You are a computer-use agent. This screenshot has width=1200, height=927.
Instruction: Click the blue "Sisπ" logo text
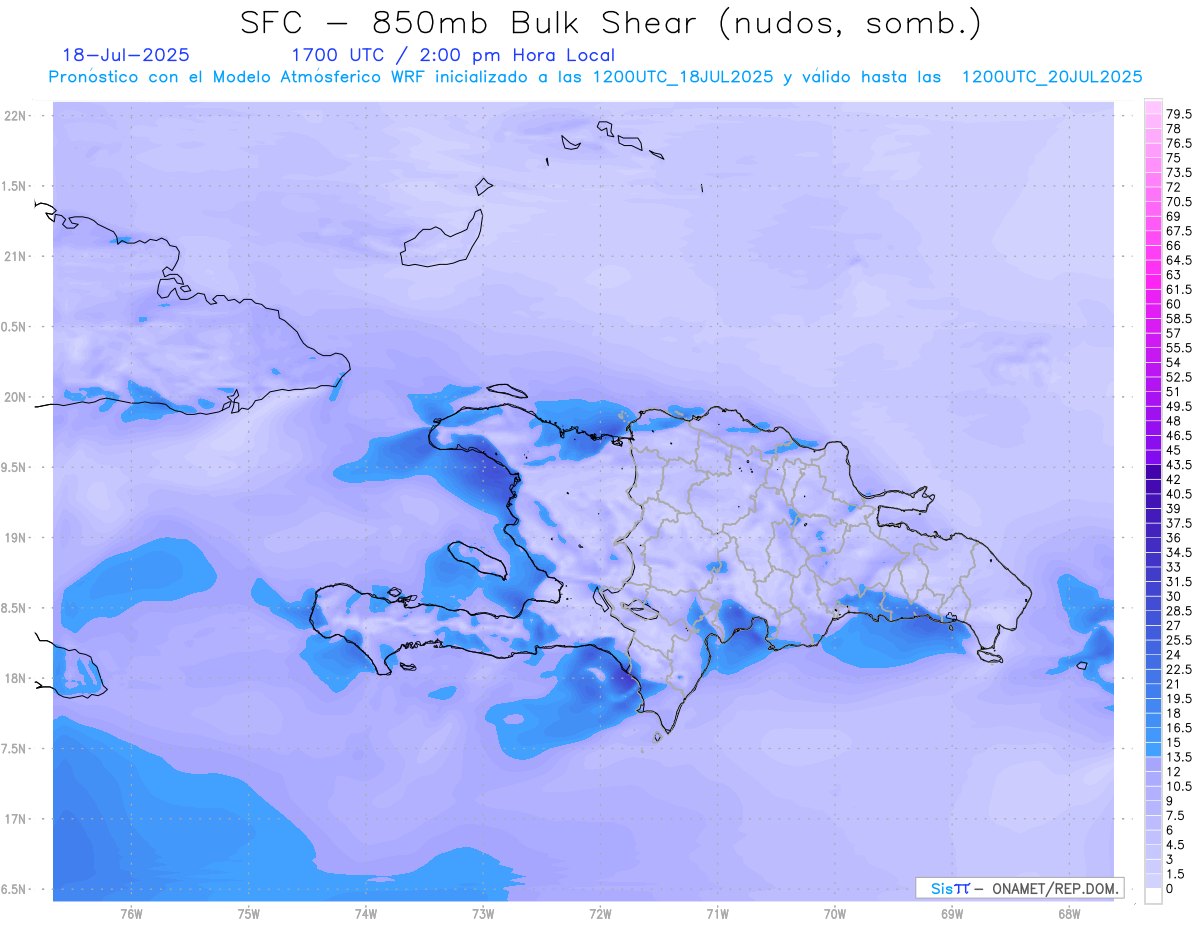tap(950, 888)
